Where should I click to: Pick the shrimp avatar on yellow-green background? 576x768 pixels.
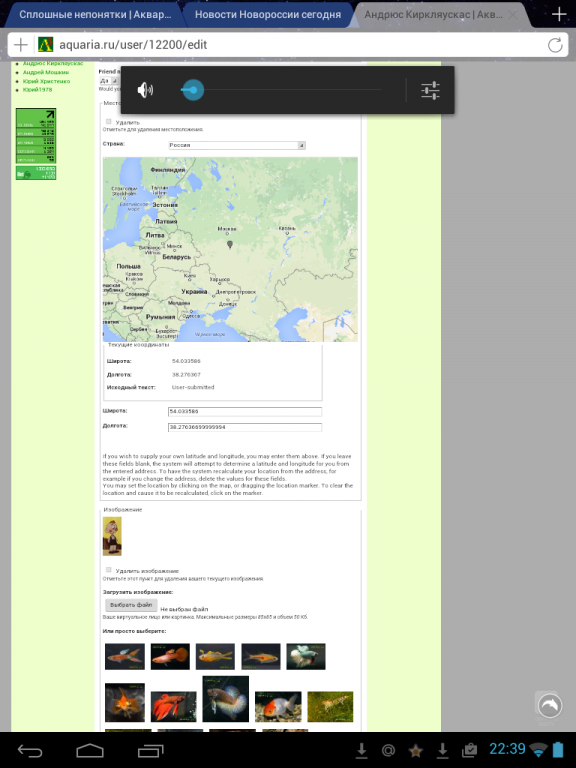330,706
